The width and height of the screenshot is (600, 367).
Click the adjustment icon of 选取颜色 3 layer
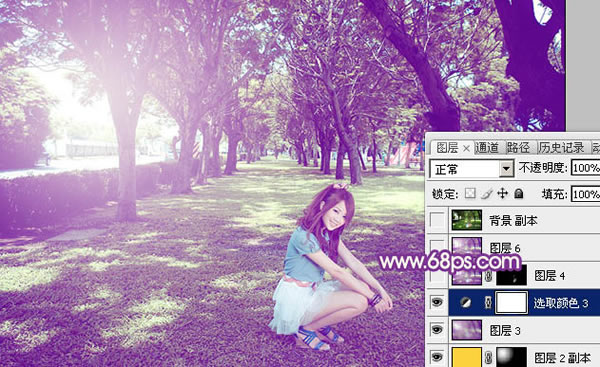point(466,302)
